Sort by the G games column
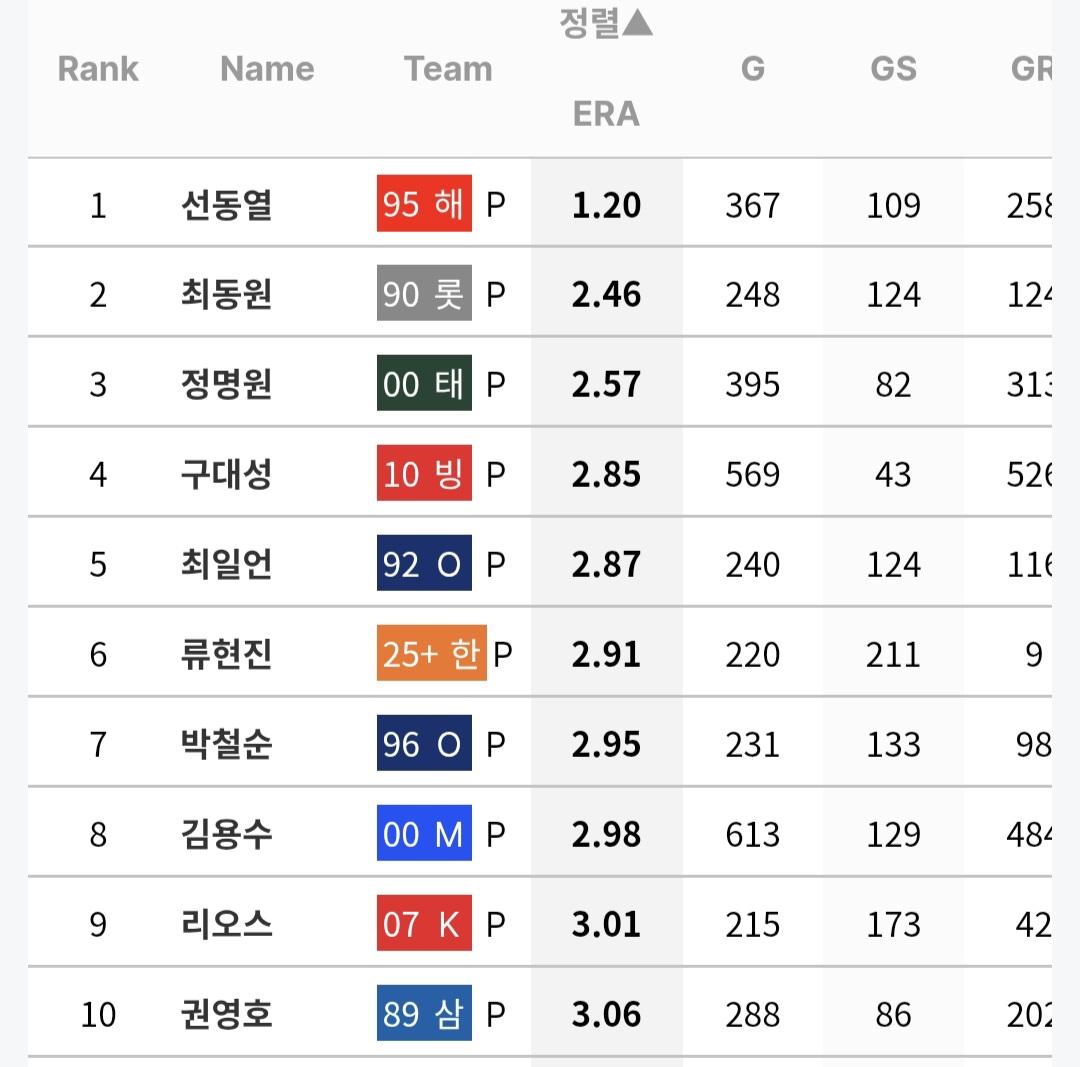The width and height of the screenshot is (1080, 1067). click(x=753, y=69)
